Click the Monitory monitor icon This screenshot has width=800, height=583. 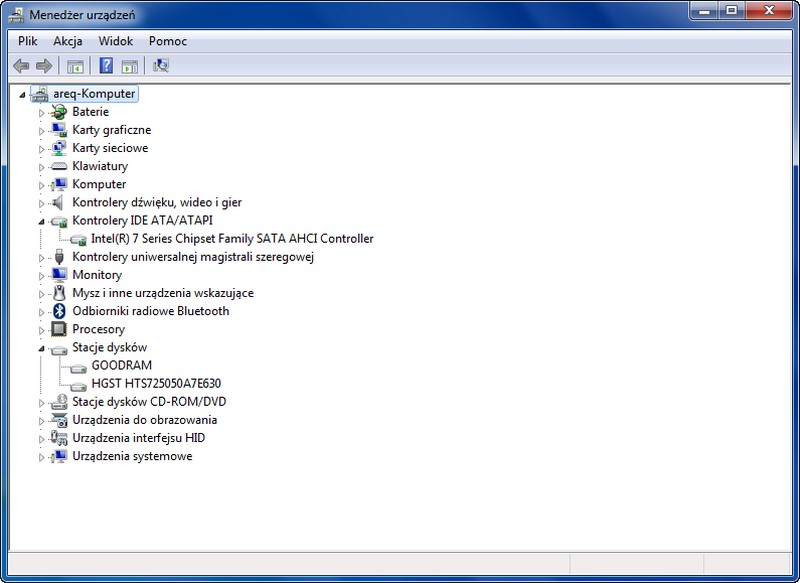coord(59,275)
